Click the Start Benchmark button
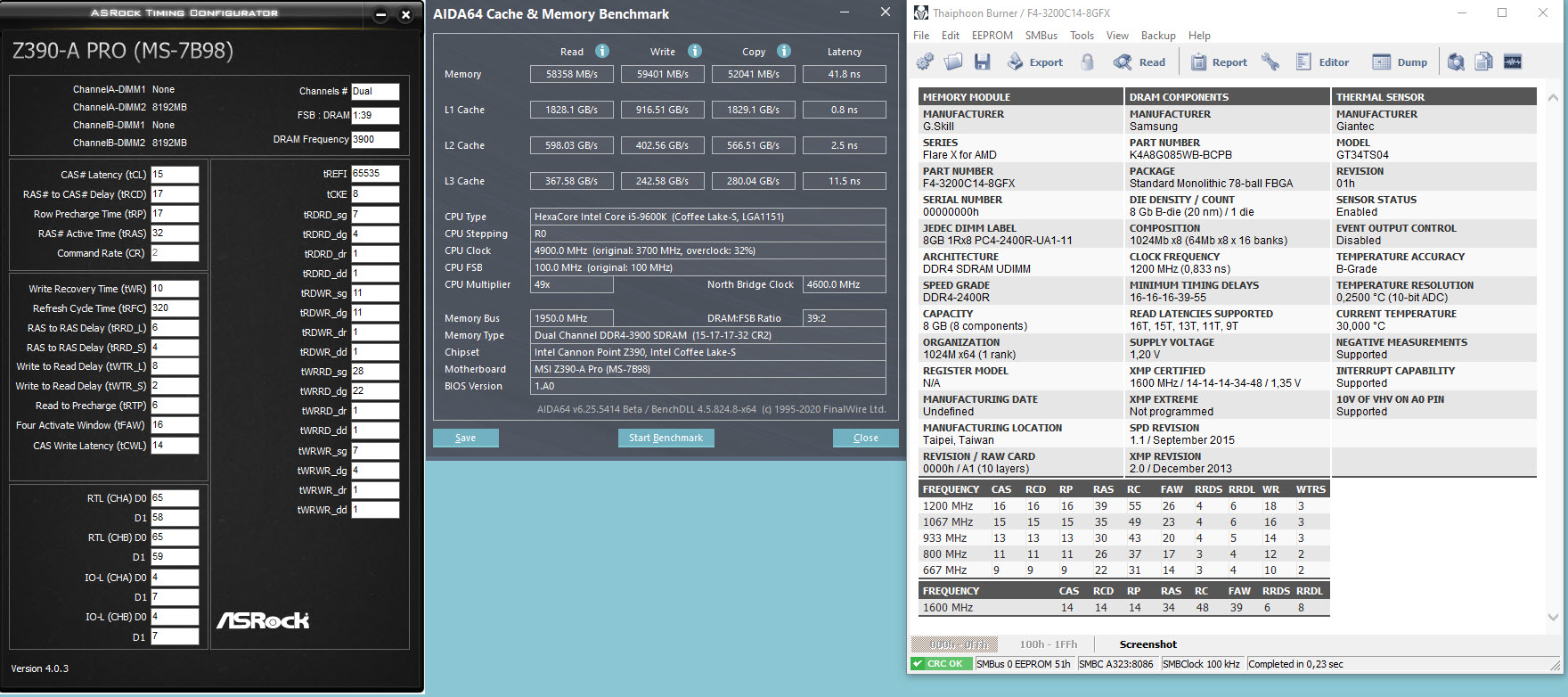The height and width of the screenshot is (697, 1568). (666, 438)
